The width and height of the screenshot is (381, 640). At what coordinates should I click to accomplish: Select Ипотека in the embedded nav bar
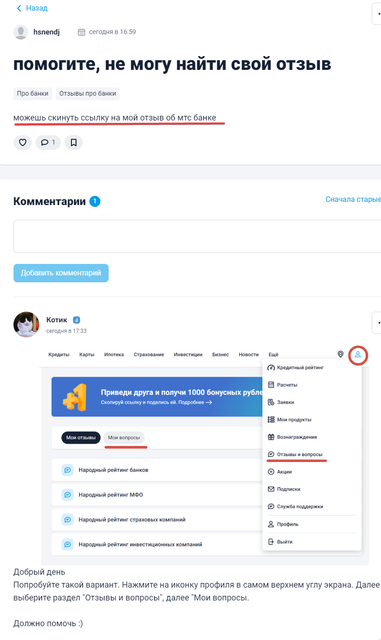[x=114, y=355]
